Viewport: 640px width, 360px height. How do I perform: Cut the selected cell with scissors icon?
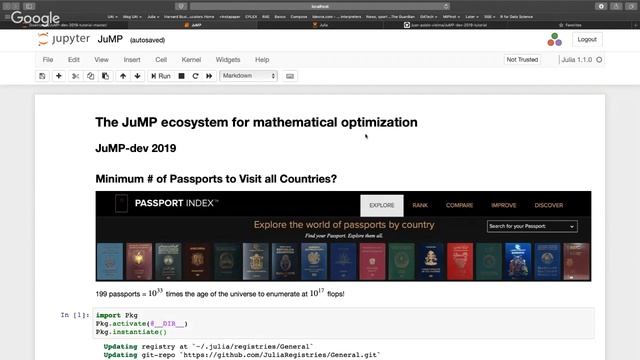(75, 76)
